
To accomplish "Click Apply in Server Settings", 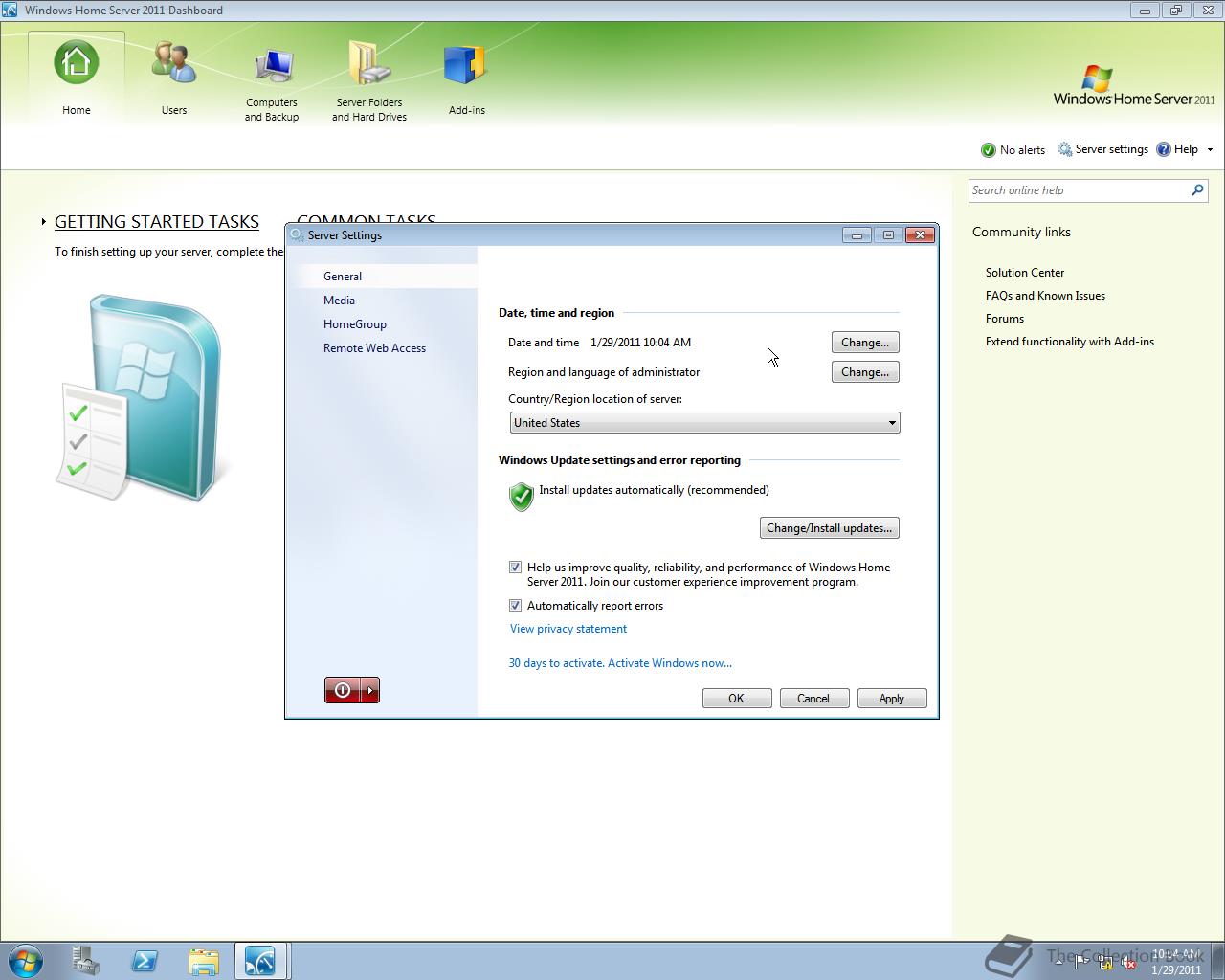I will point(892,699).
